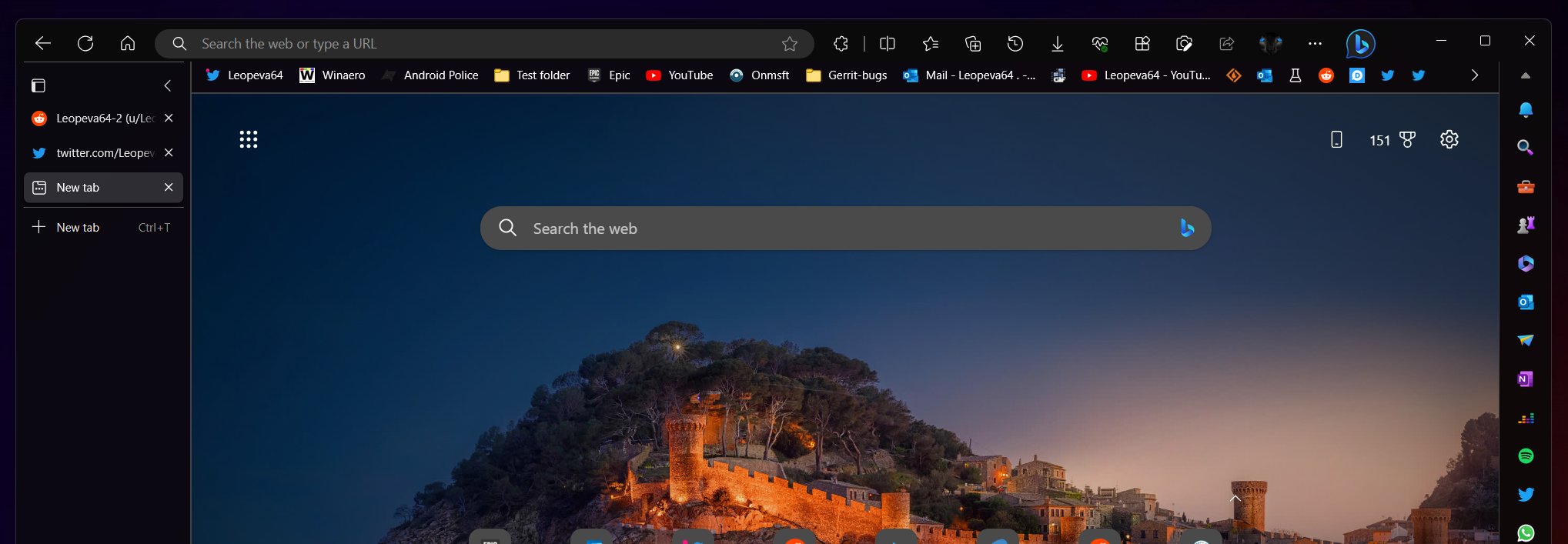
Task: Open the tab actions menu icon
Action: coord(38,85)
